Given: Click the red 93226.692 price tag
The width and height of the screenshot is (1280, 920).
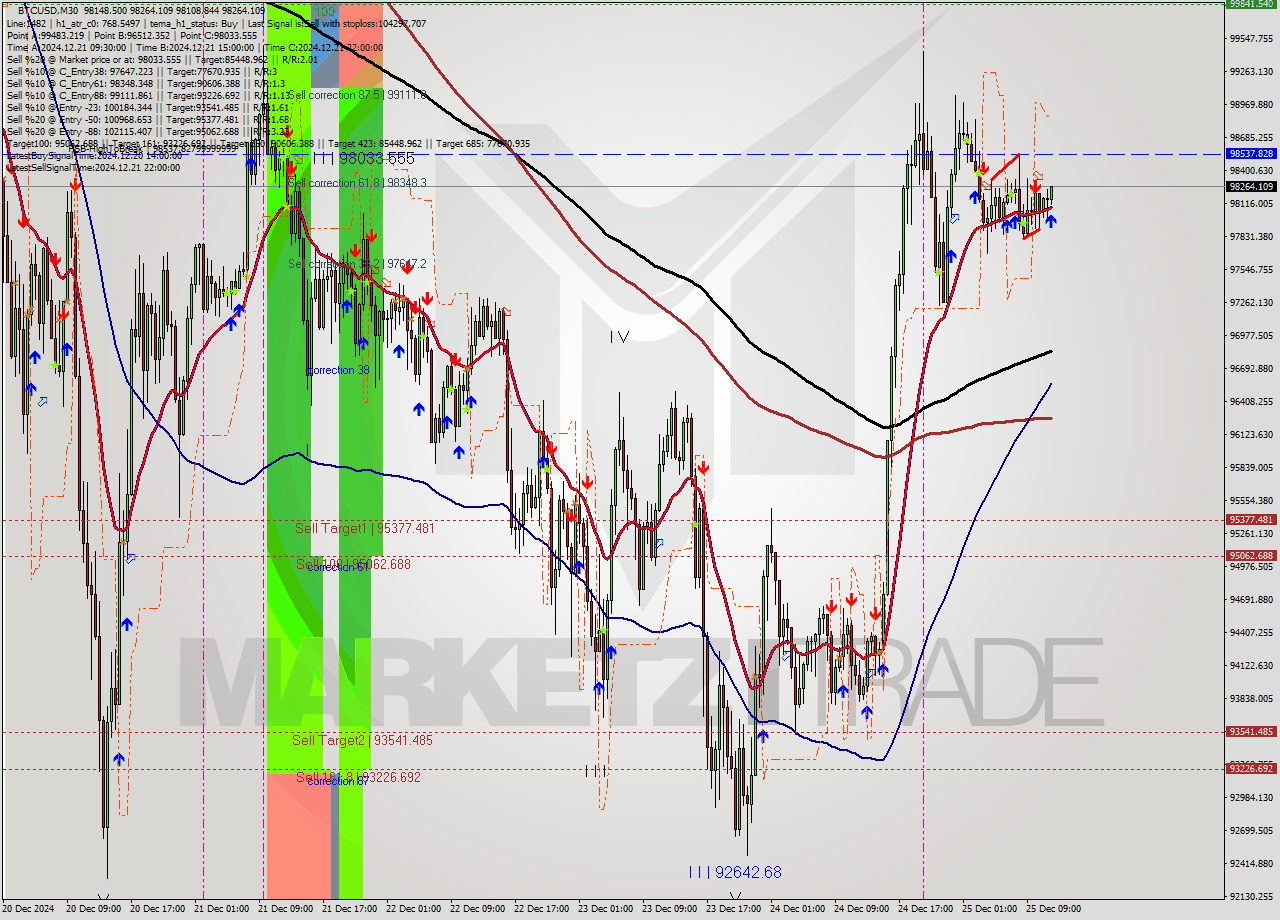Looking at the screenshot, I should coord(1251,768).
